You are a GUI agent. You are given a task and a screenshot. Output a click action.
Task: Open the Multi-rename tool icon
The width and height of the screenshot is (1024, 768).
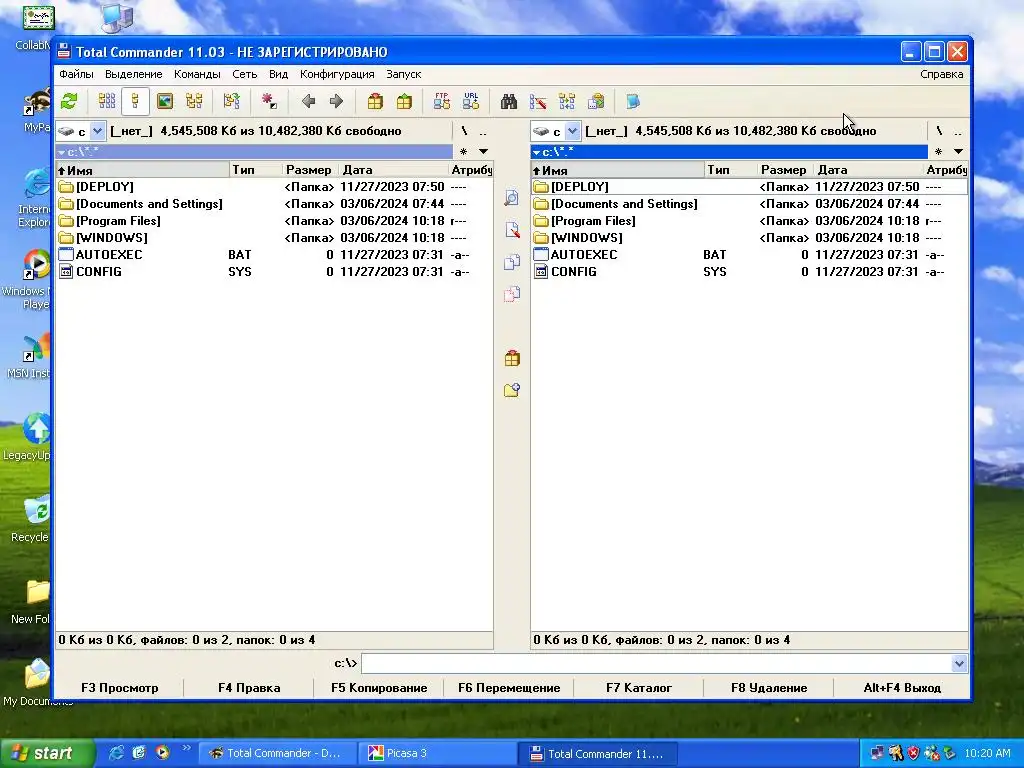(x=538, y=101)
